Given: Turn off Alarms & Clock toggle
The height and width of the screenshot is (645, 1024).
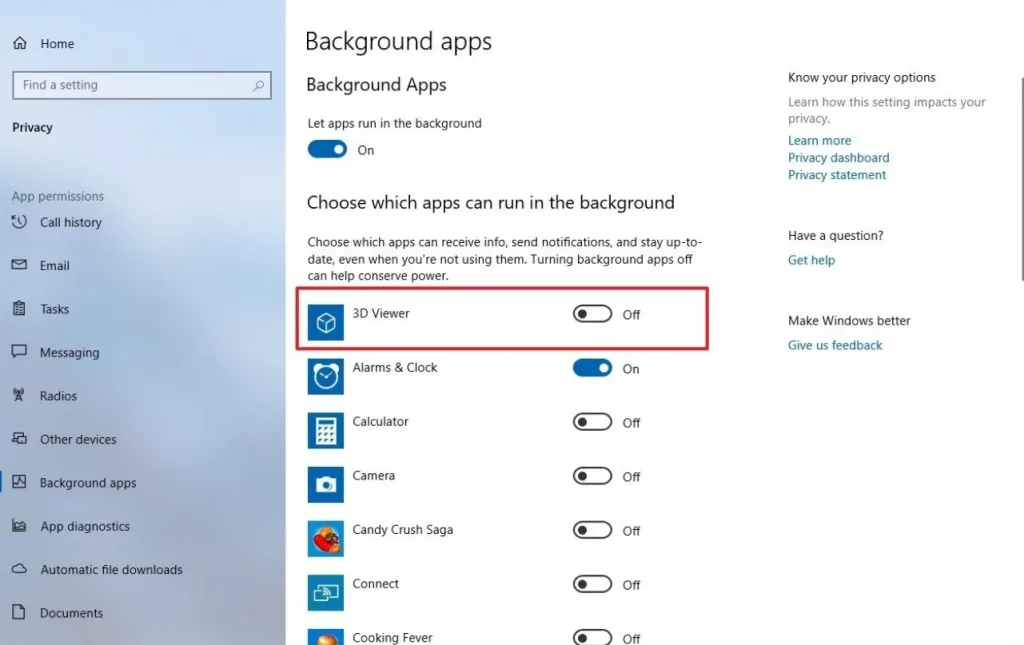Looking at the screenshot, I should (x=592, y=368).
